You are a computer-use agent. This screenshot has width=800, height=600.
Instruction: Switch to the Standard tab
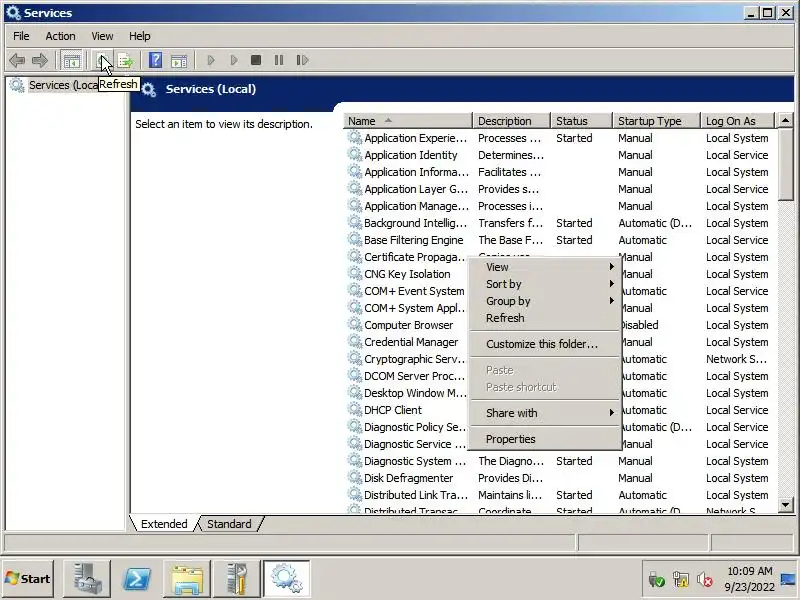click(230, 524)
